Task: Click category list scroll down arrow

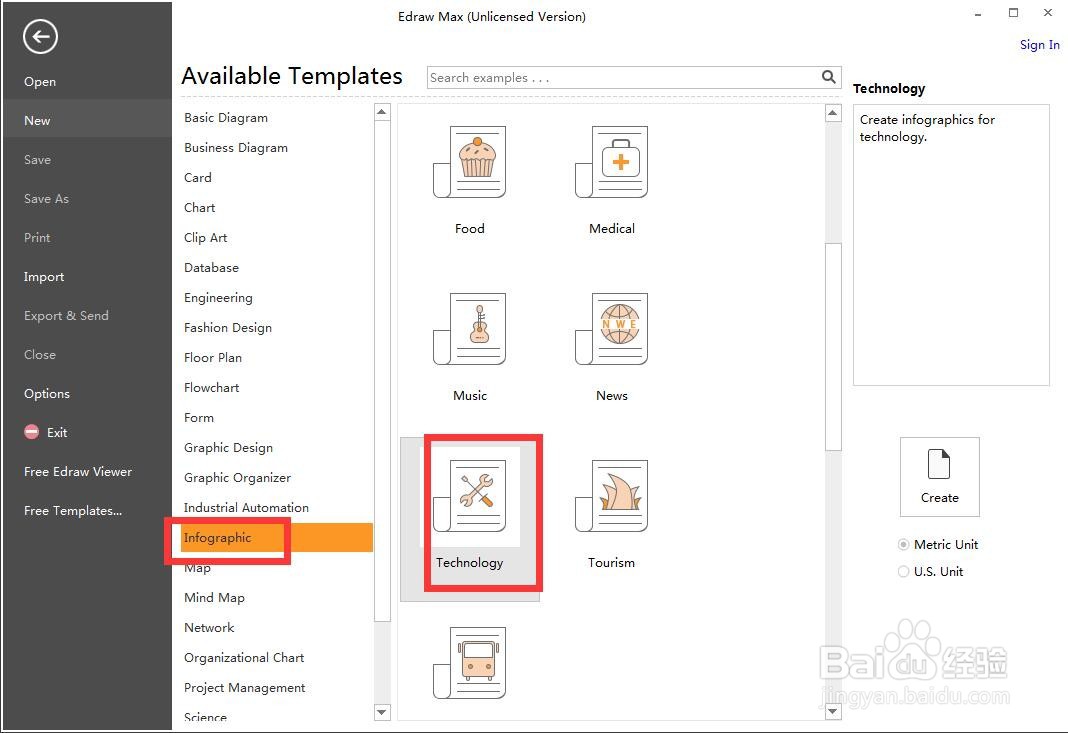Action: pos(382,713)
